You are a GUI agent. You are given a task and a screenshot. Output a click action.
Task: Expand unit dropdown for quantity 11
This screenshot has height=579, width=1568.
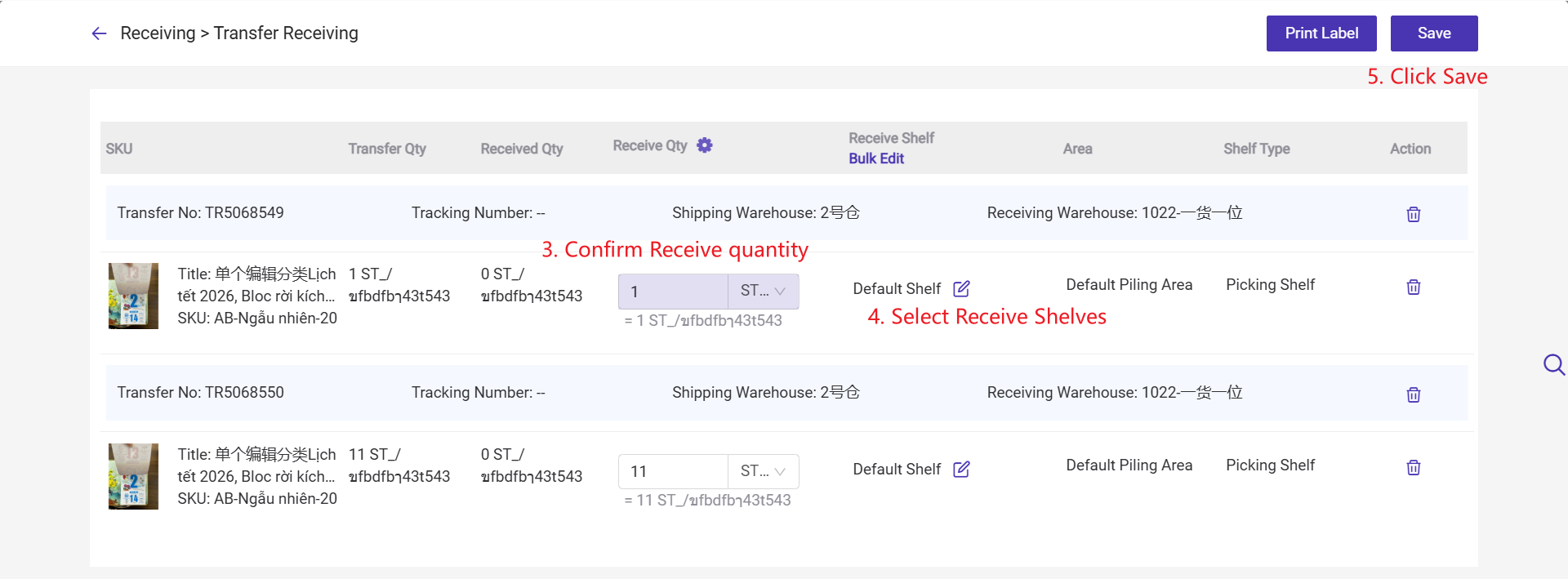point(763,471)
